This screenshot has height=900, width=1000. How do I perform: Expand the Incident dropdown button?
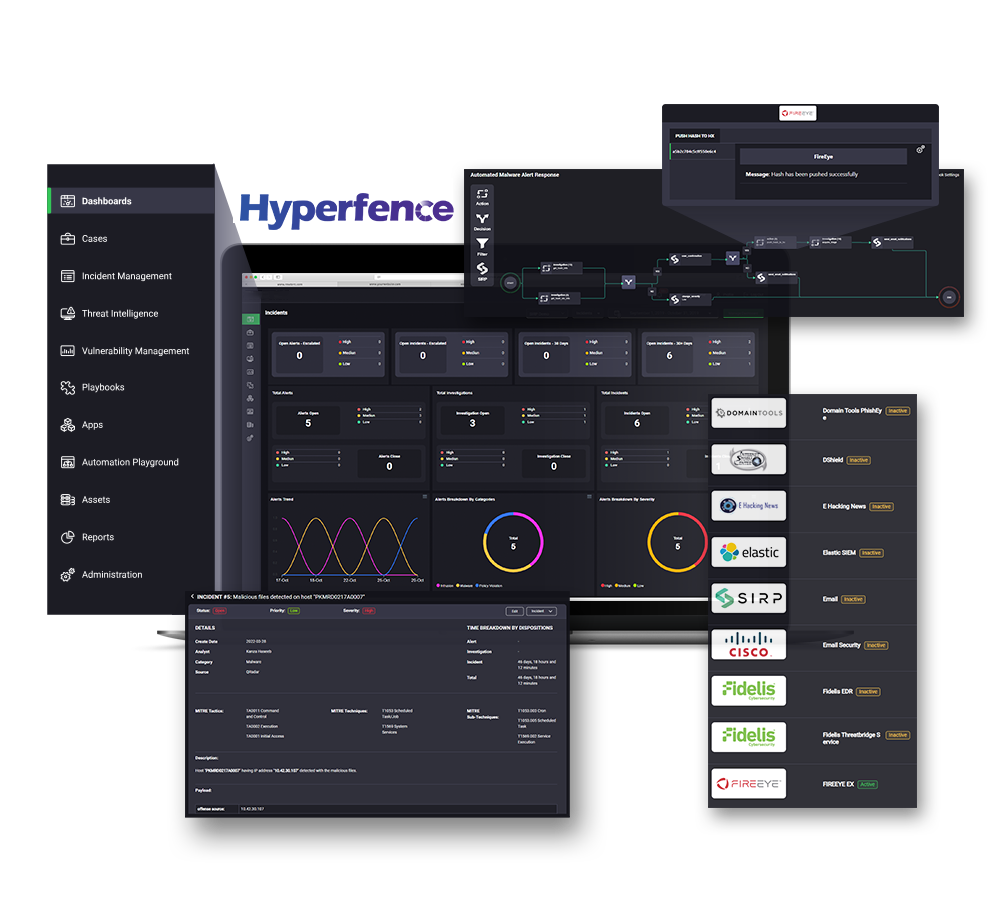(x=543, y=610)
